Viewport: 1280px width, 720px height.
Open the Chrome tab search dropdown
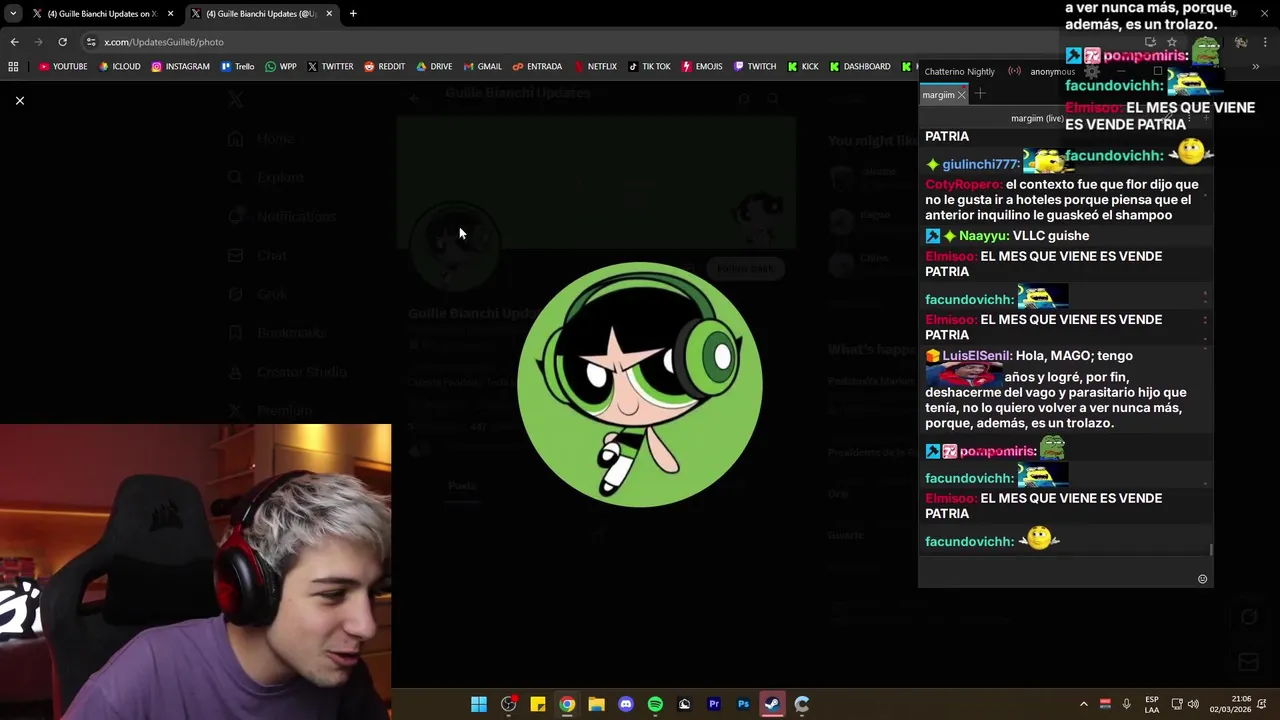[12, 14]
